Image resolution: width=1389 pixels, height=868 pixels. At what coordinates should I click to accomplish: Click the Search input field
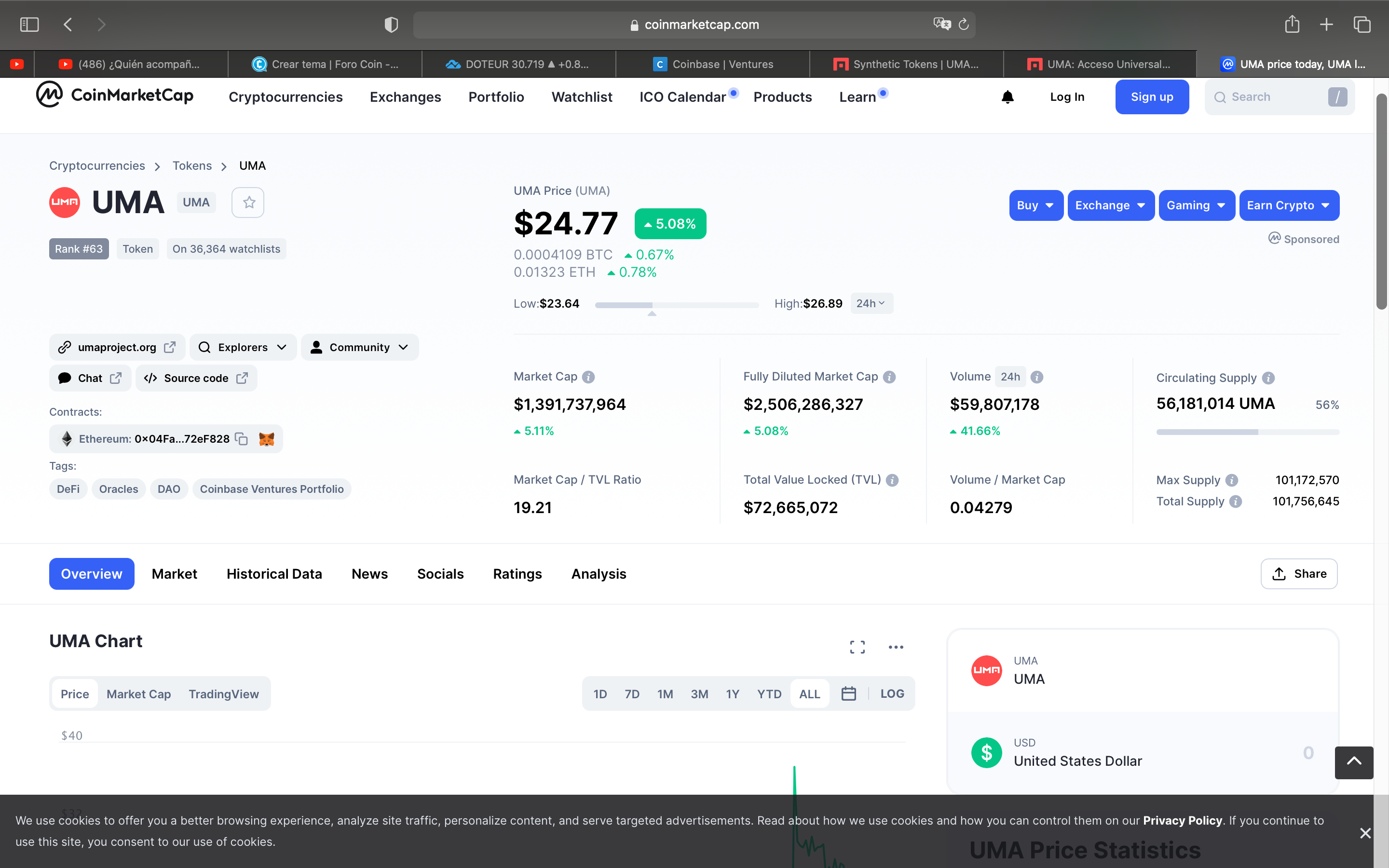(1280, 97)
